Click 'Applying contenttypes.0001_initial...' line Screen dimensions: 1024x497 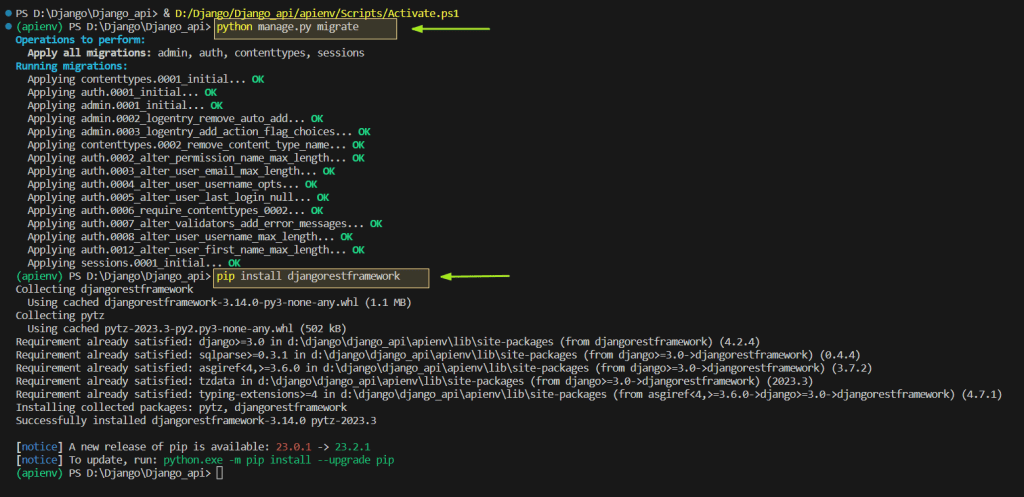point(146,79)
